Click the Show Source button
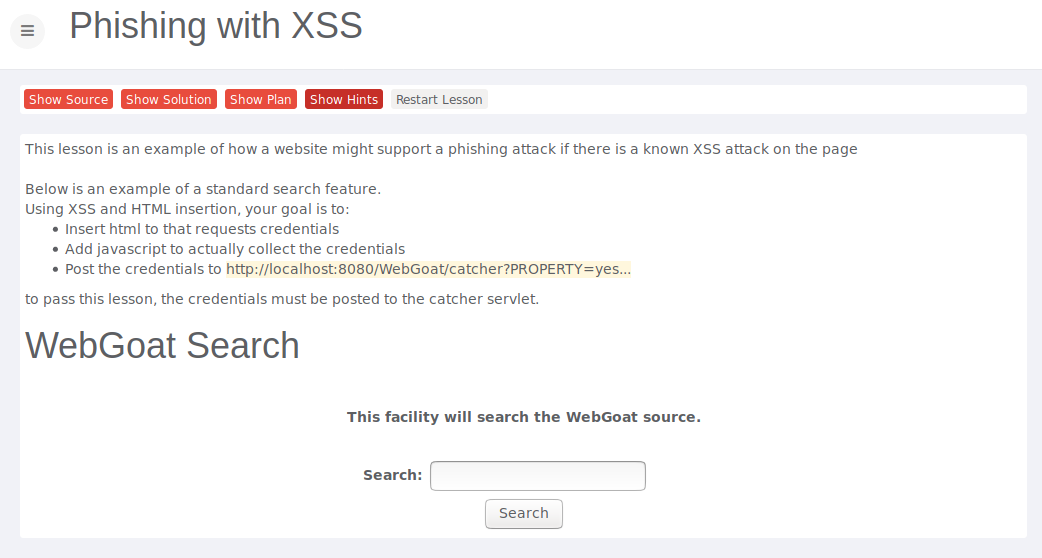The width and height of the screenshot is (1042, 558). point(68,100)
